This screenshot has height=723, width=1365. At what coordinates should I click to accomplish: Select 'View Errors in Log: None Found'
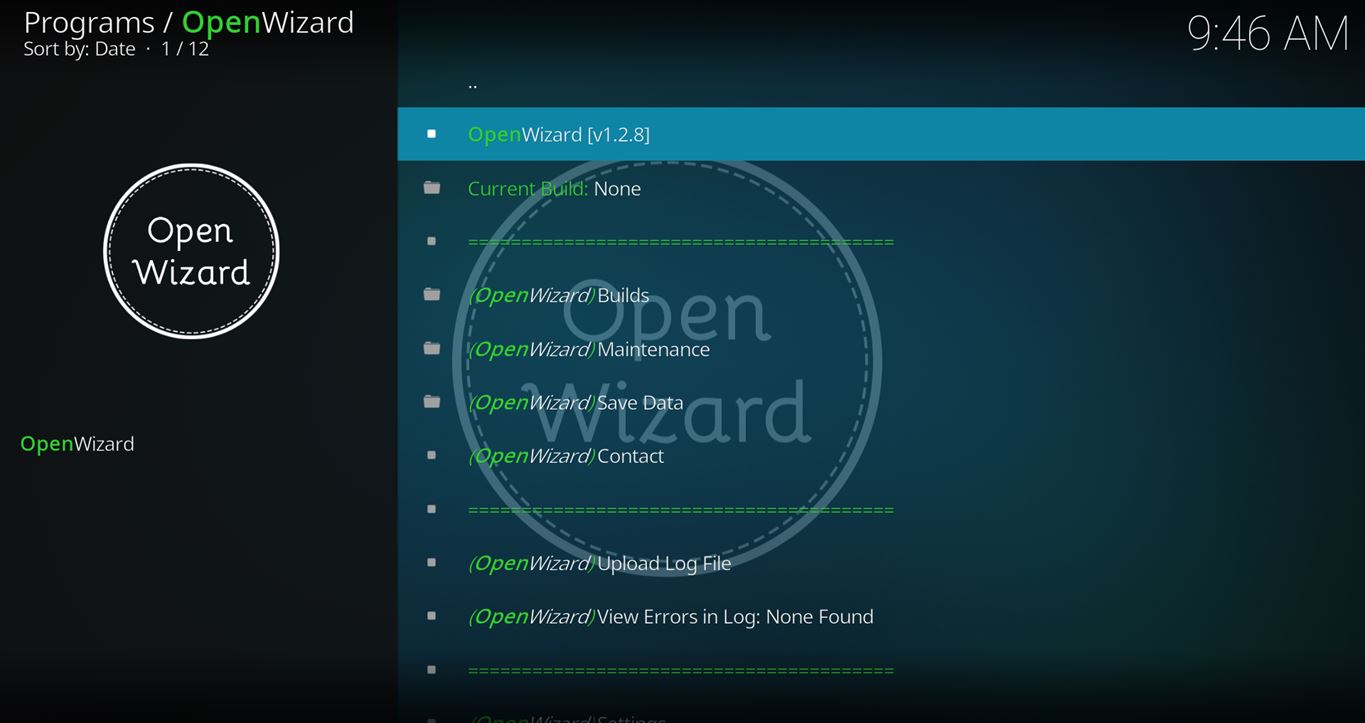[x=670, y=616]
